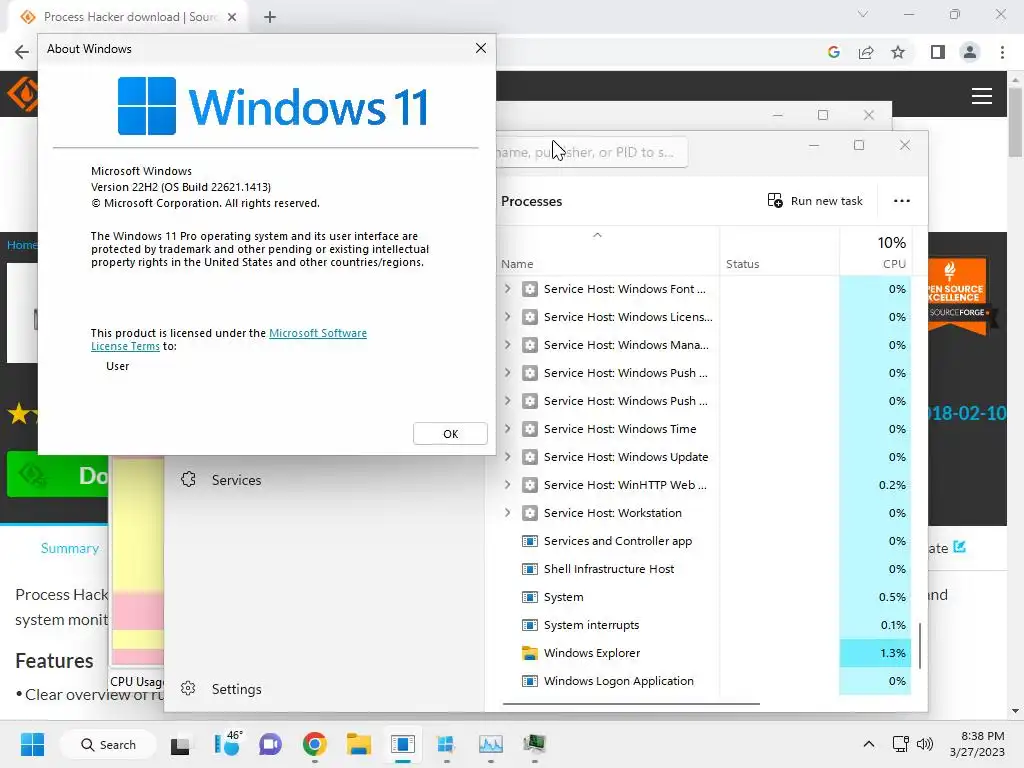Open File Explorer from the taskbar
The height and width of the screenshot is (768, 1024).
(x=359, y=744)
